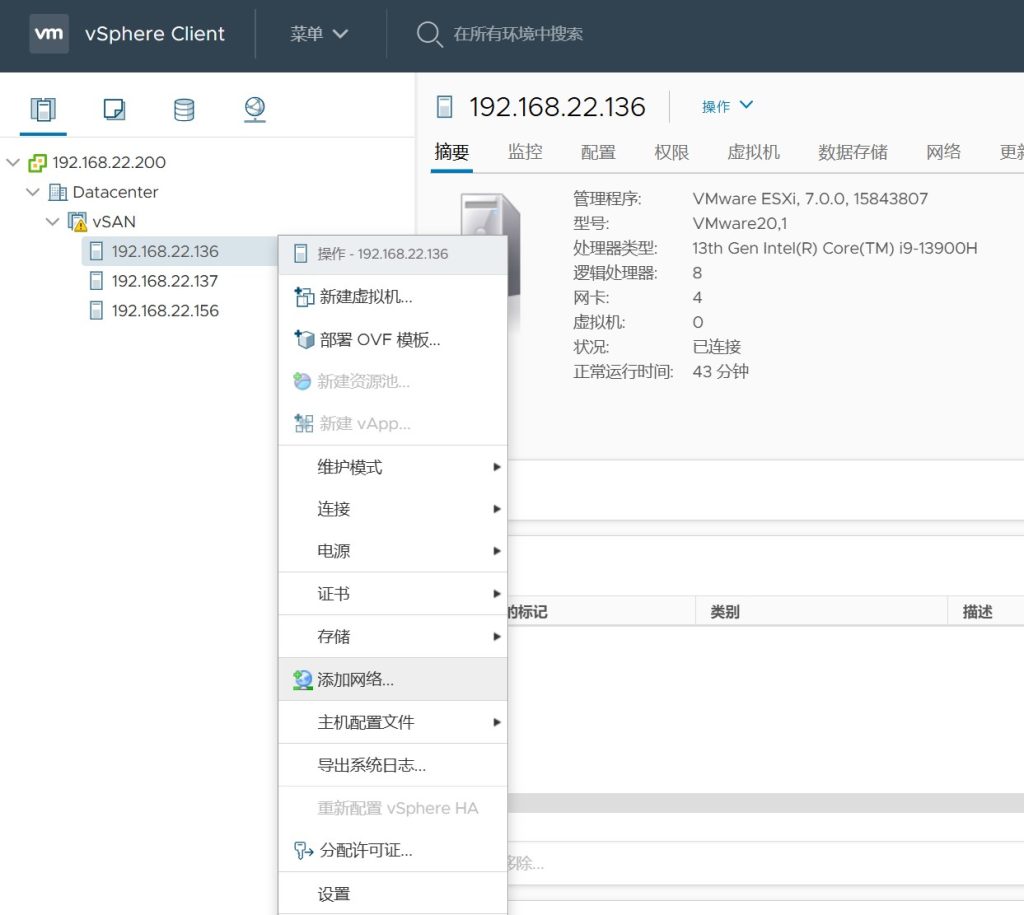Expand the 连接 submenu
This screenshot has height=915, width=1024.
[x=392, y=509]
